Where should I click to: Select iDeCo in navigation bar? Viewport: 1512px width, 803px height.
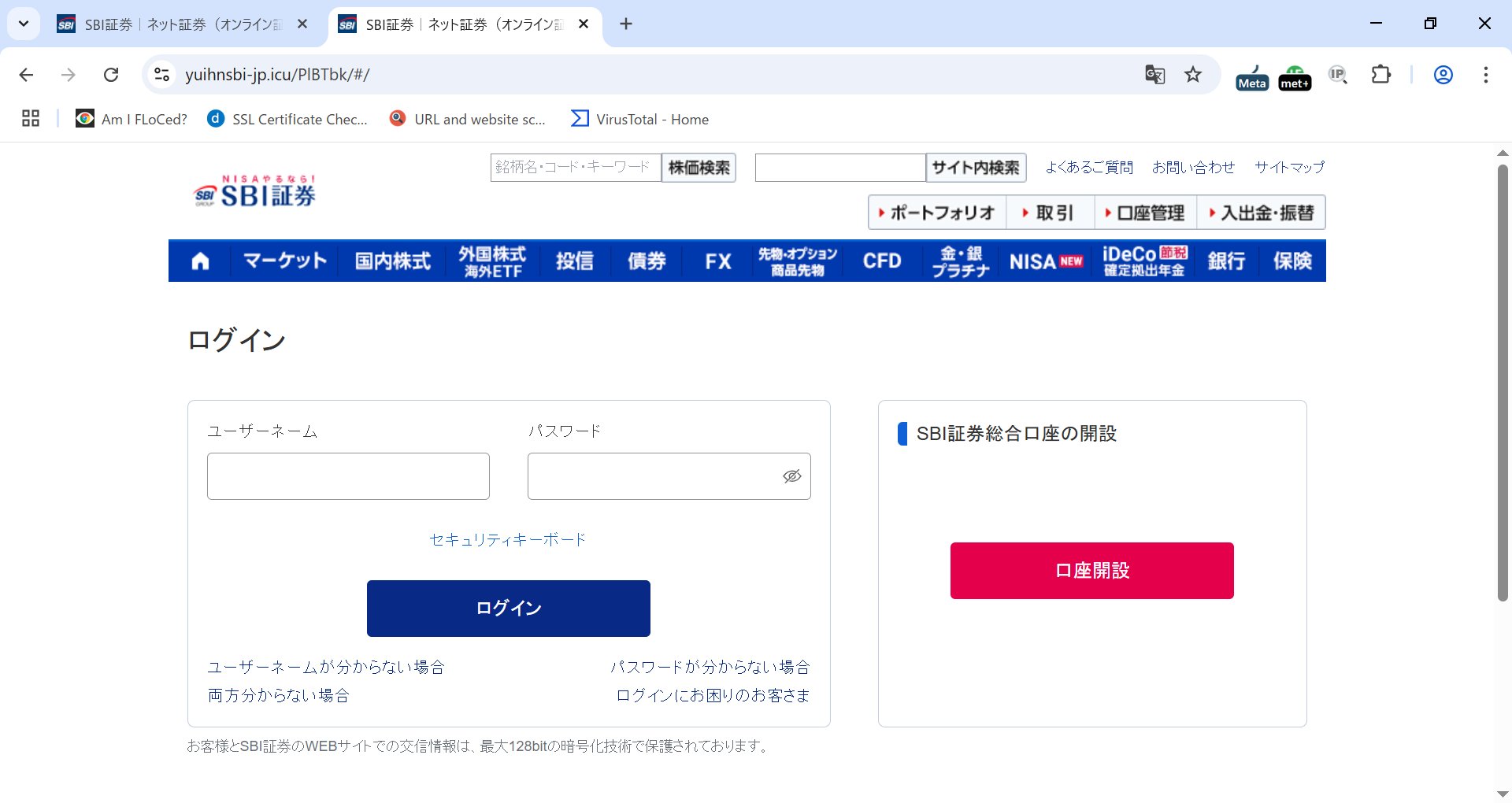(1144, 261)
